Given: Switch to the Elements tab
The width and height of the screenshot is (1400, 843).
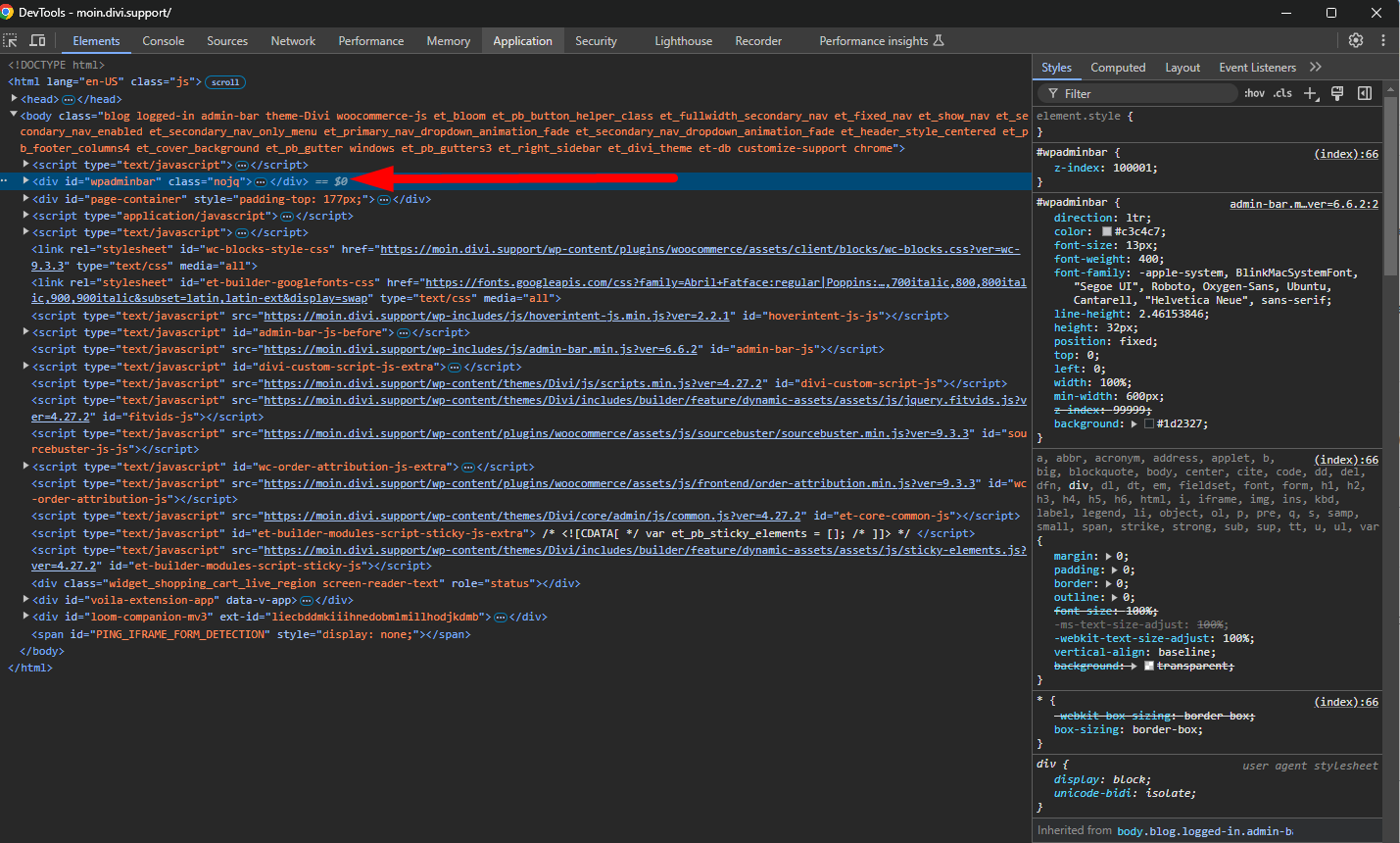Looking at the screenshot, I should 96,40.
